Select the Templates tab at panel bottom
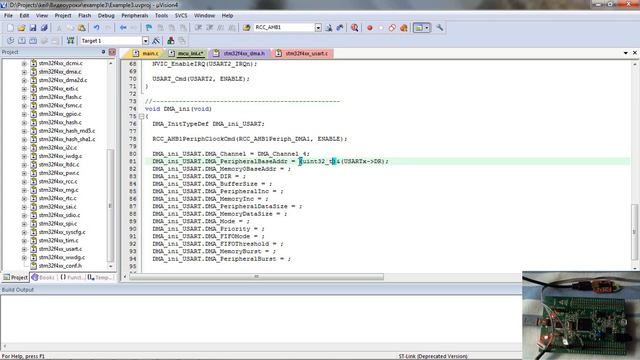The height and width of the screenshot is (360, 640). coord(100,278)
